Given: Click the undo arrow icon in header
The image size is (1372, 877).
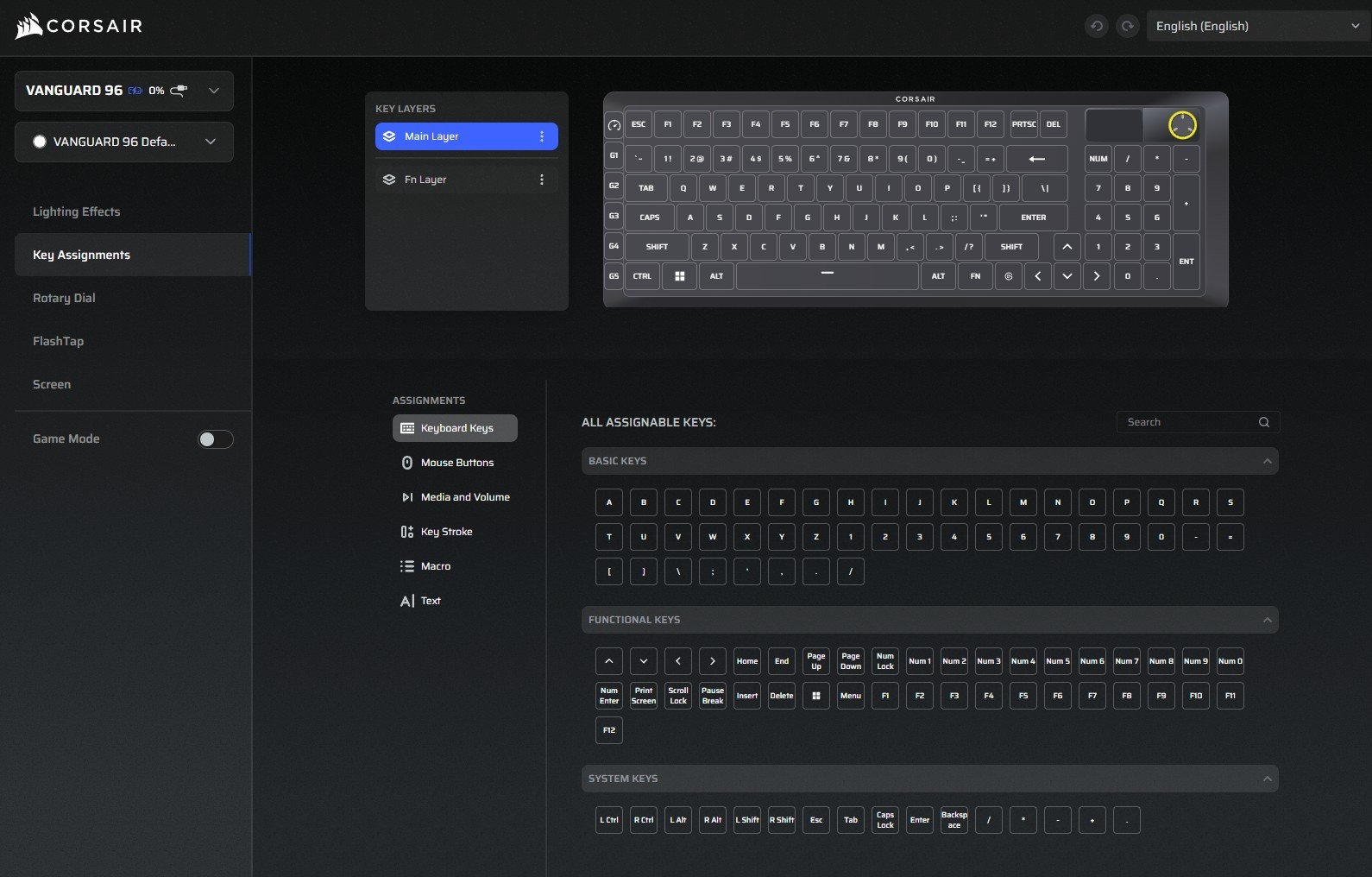Looking at the screenshot, I should [1097, 26].
